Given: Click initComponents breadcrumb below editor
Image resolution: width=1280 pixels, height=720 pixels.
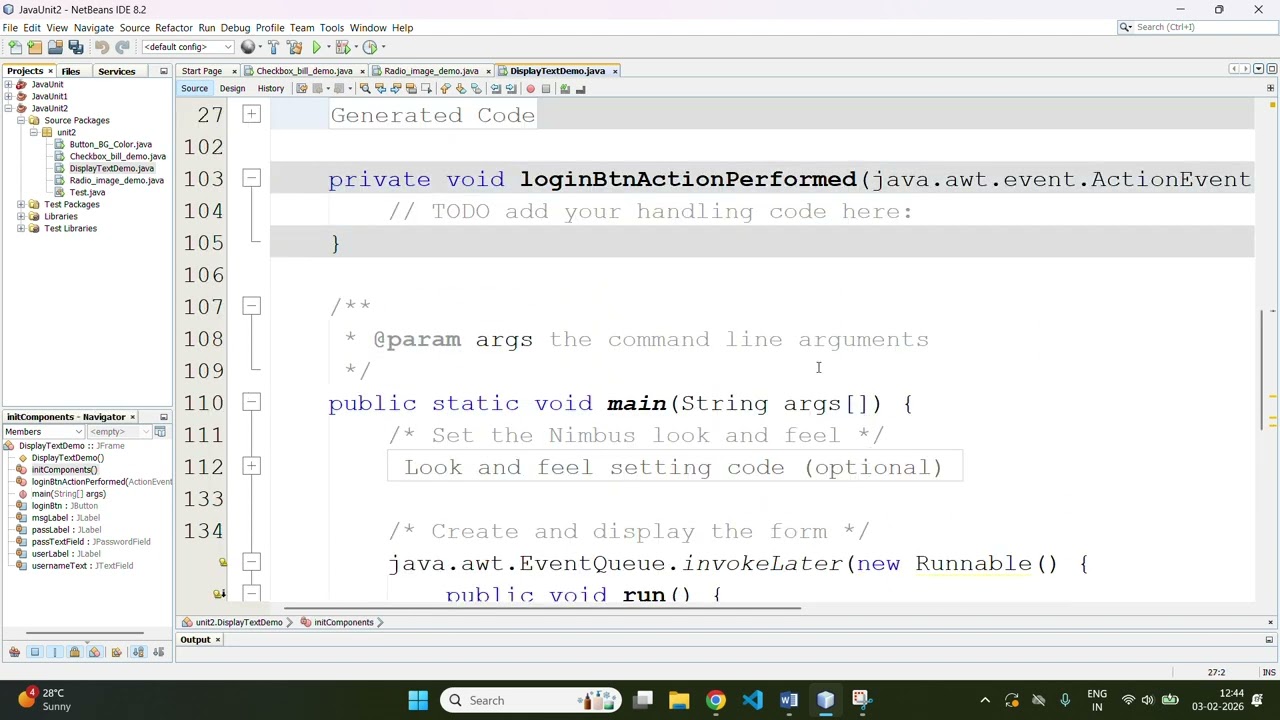Looking at the screenshot, I should pos(343,622).
